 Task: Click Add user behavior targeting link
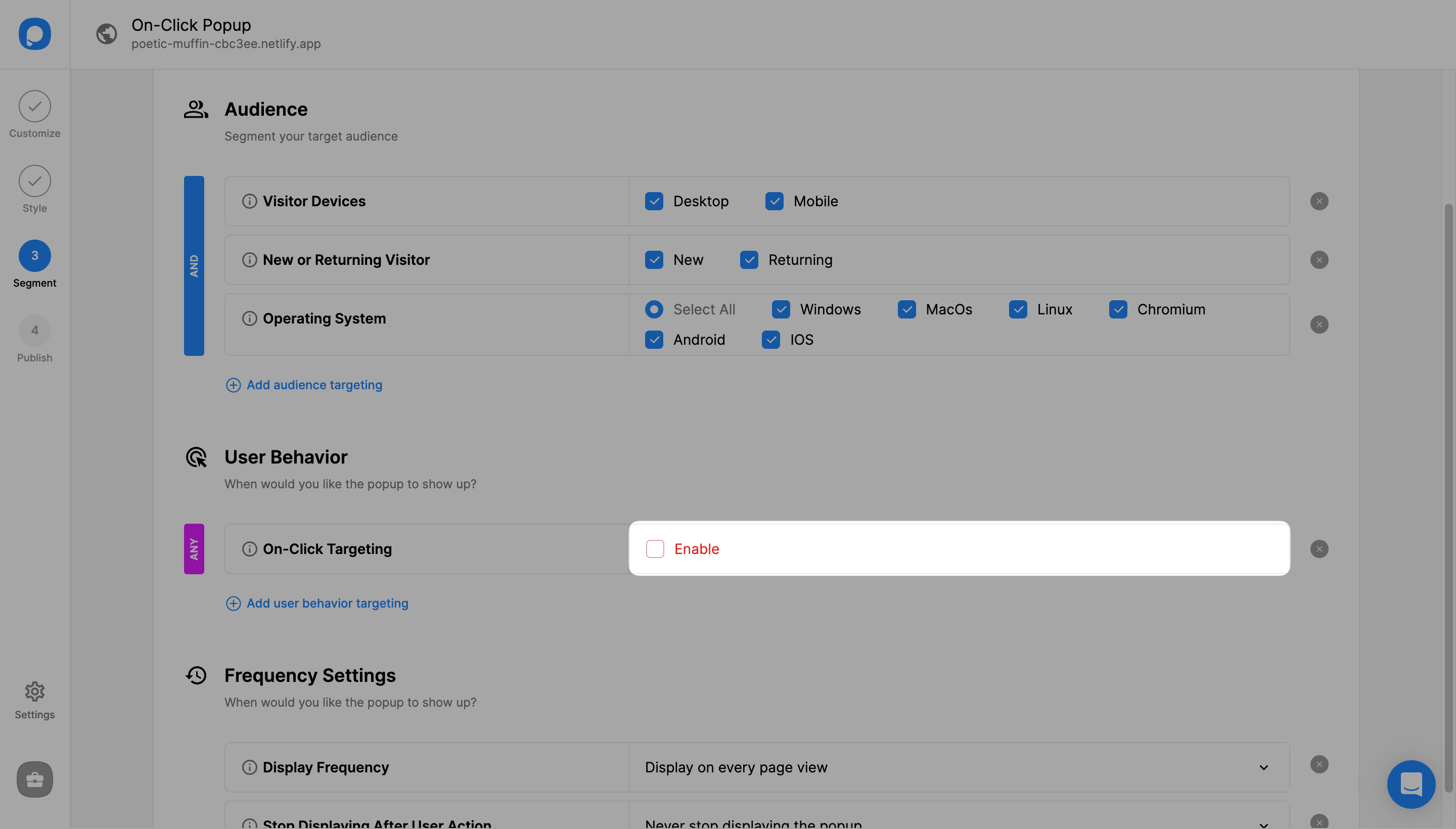tap(327, 603)
